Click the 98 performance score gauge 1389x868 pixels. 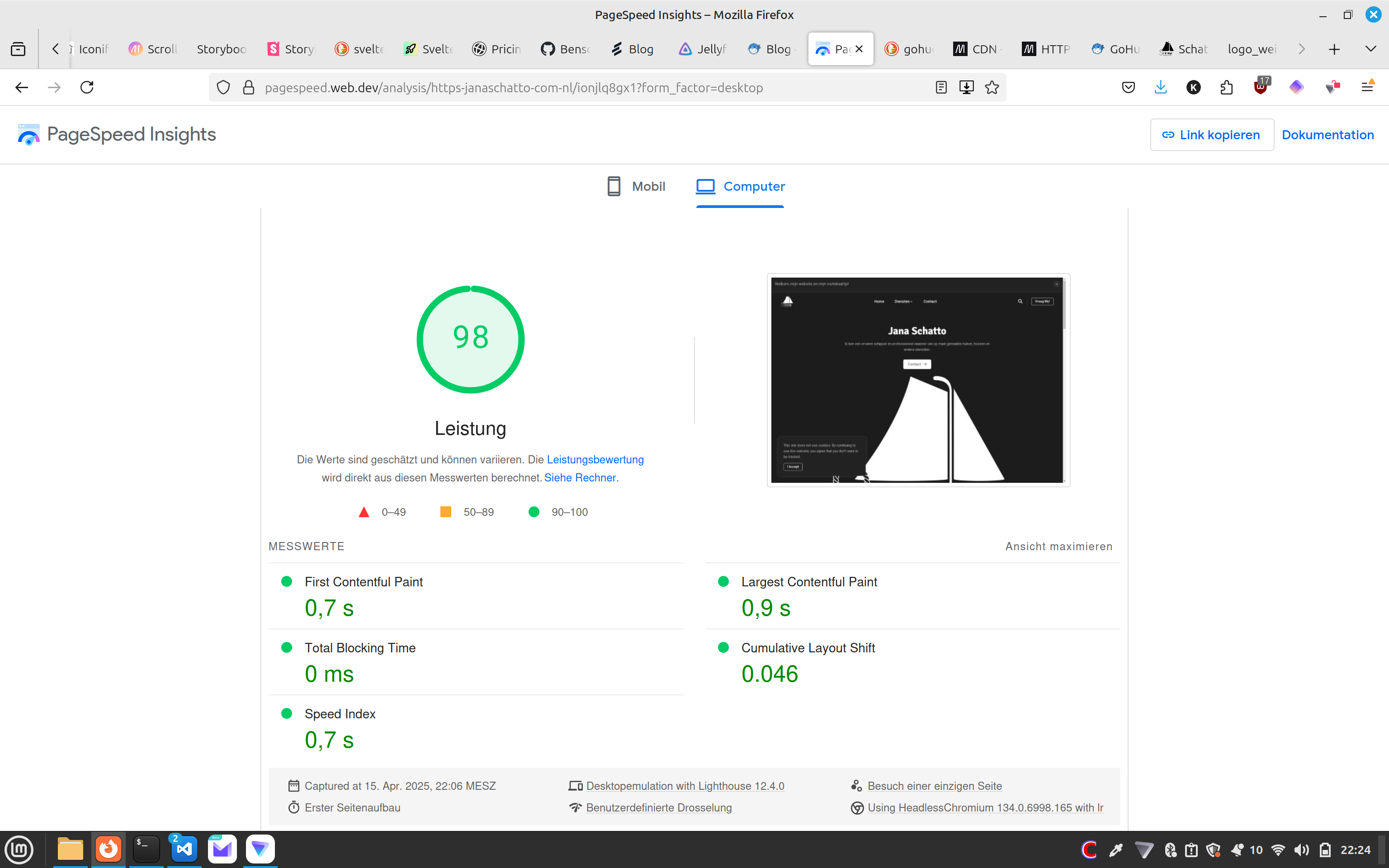pyautogui.click(x=471, y=339)
